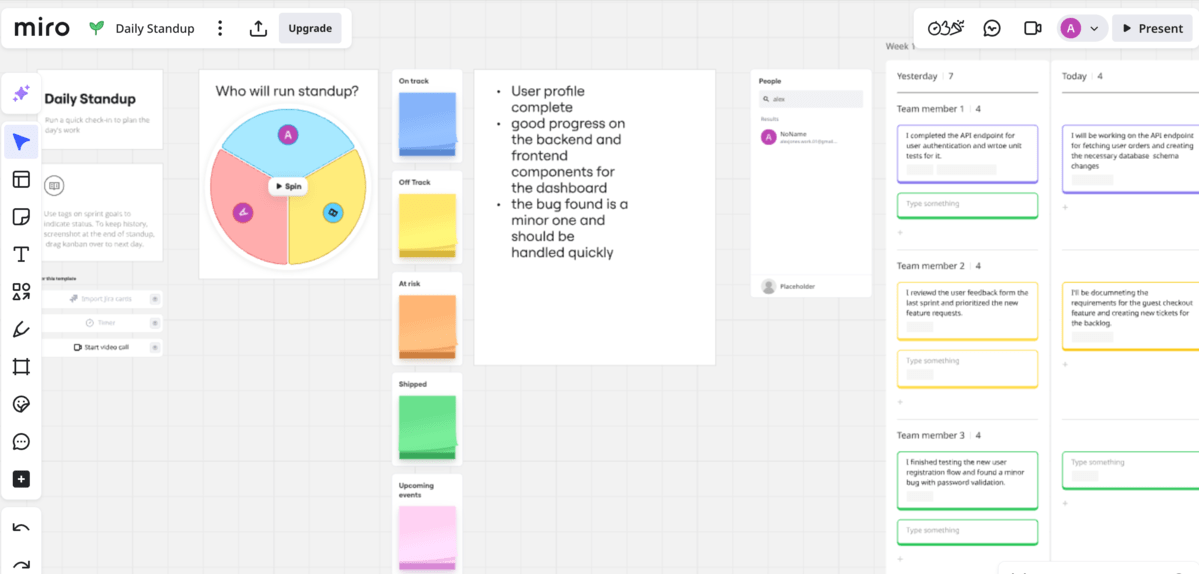Open the plus more-tools menu in toolbar
The width and height of the screenshot is (1199, 574).
(x=21, y=479)
